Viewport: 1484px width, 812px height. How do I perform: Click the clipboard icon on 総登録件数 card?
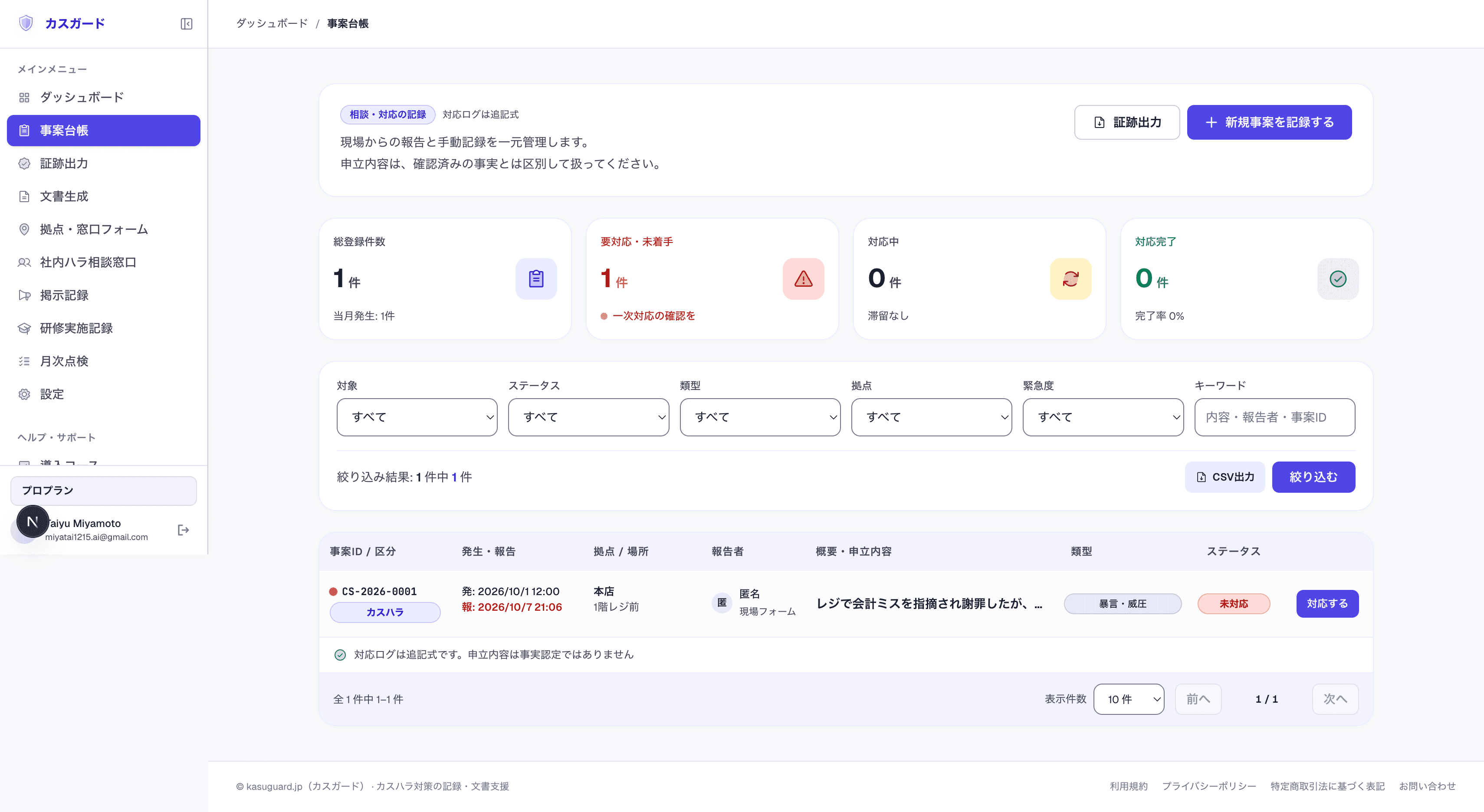536,279
